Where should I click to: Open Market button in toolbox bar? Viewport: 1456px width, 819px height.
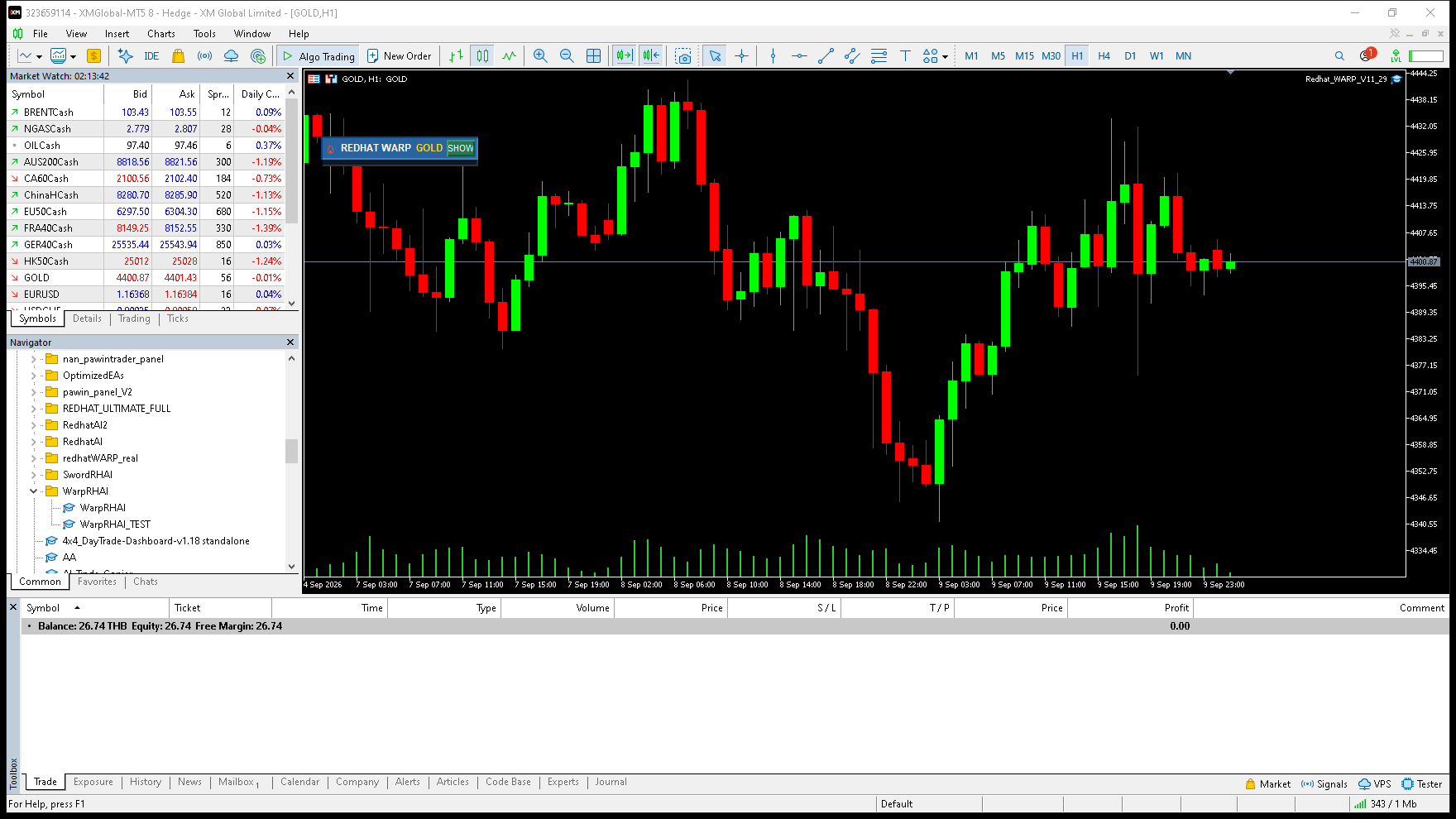(1267, 784)
